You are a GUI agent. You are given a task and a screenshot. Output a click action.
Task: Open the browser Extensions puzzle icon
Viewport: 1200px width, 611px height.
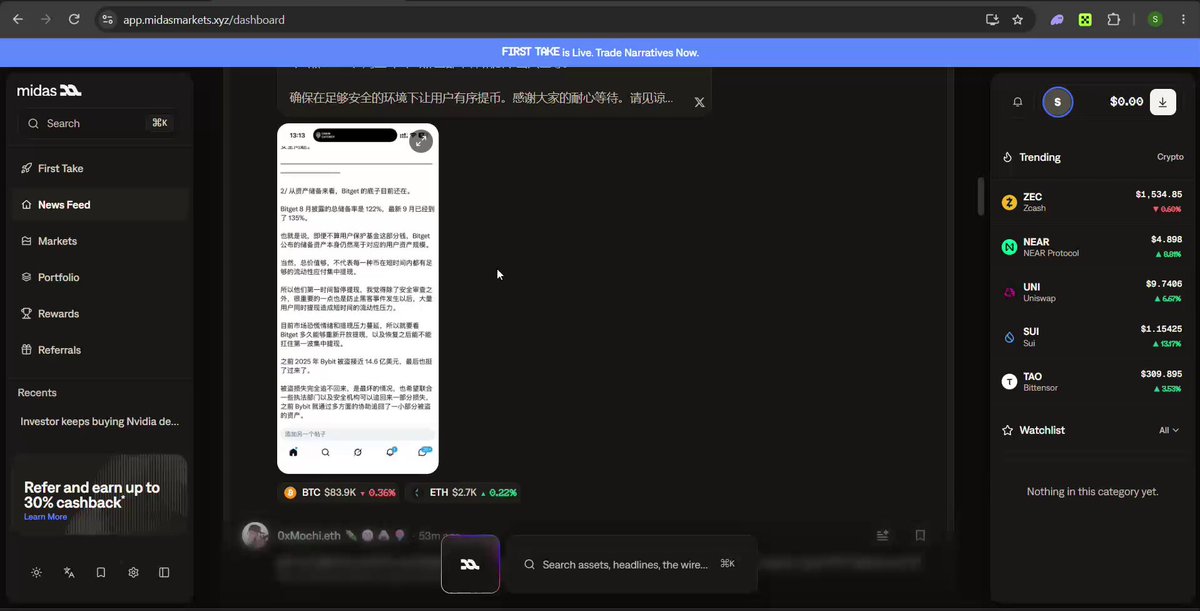click(1114, 19)
